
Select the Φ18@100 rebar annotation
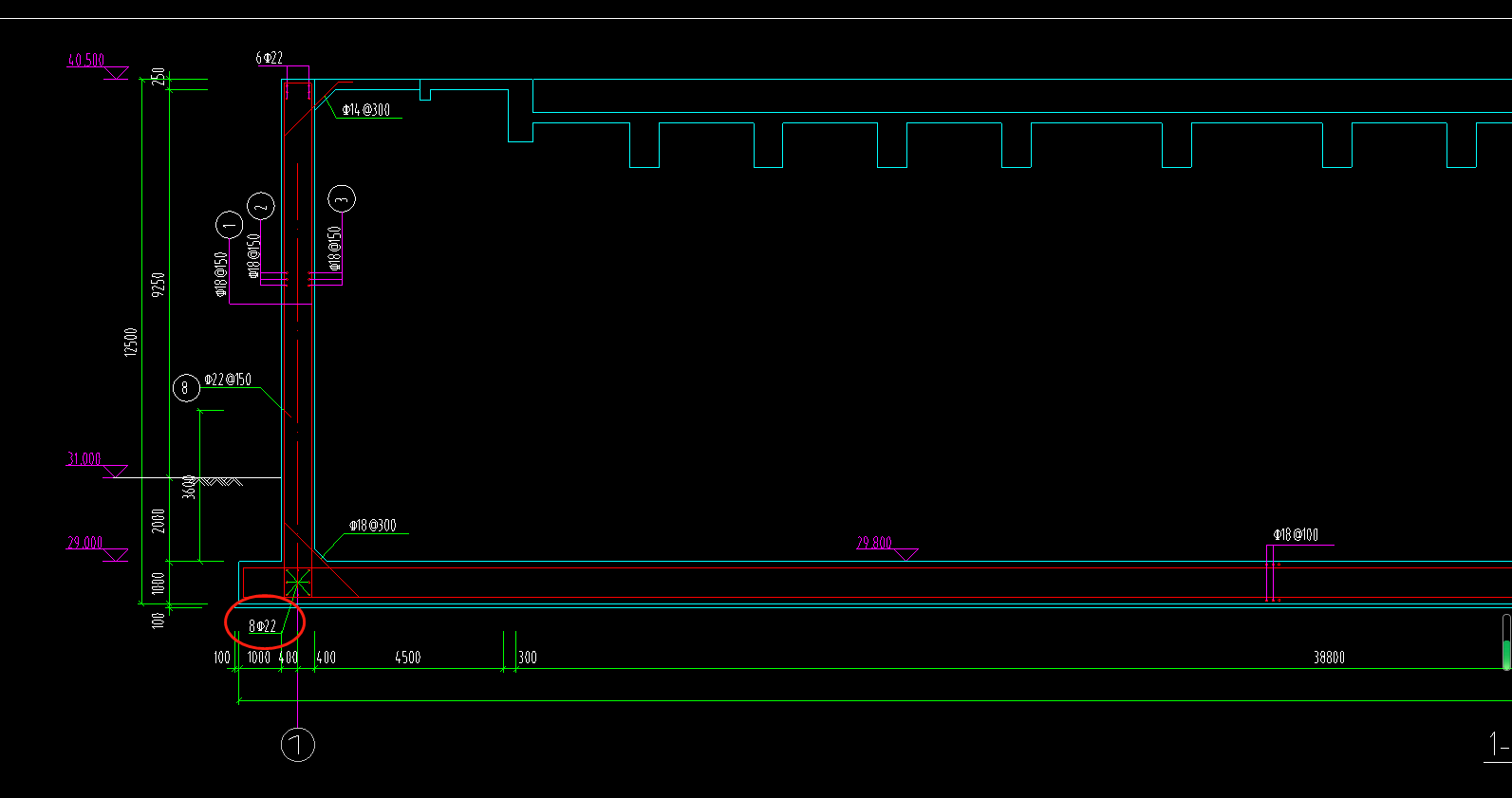coord(1296,535)
